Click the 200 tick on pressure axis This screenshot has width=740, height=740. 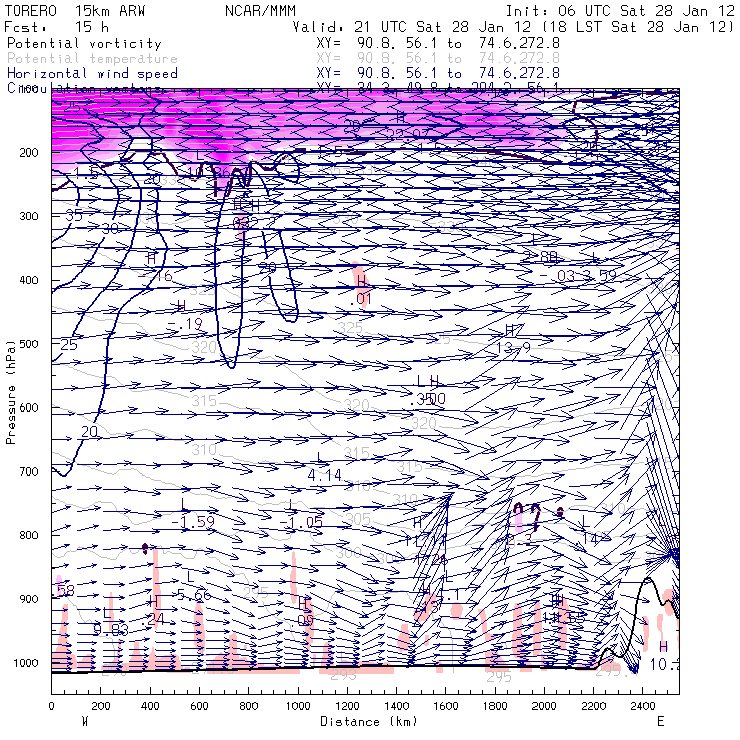29,152
